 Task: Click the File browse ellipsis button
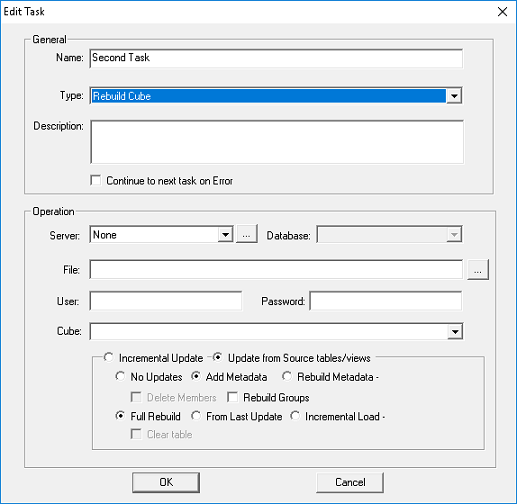coord(478,270)
